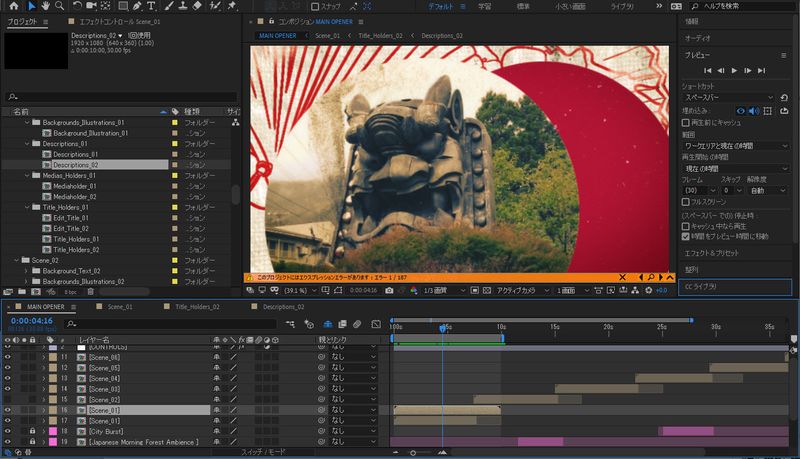This screenshot has width=800, height=459.
Task: Select the Hand tool in toolbar
Action: (x=46, y=6)
